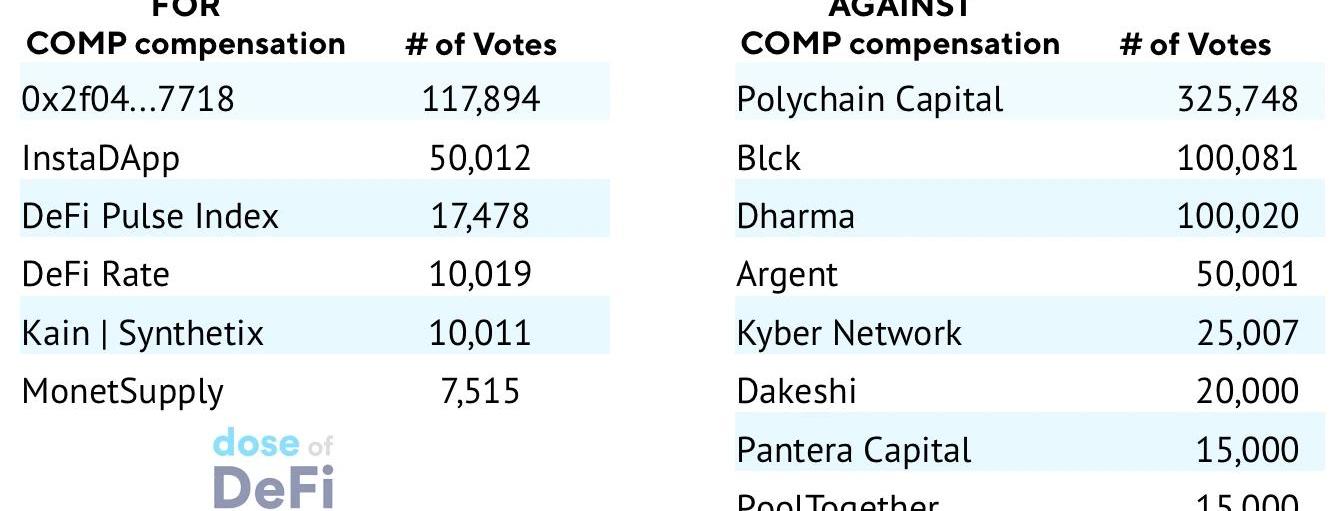Click the Pantera Capital entry
The width and height of the screenshot is (1330, 511).
pyautogui.click(x=853, y=450)
